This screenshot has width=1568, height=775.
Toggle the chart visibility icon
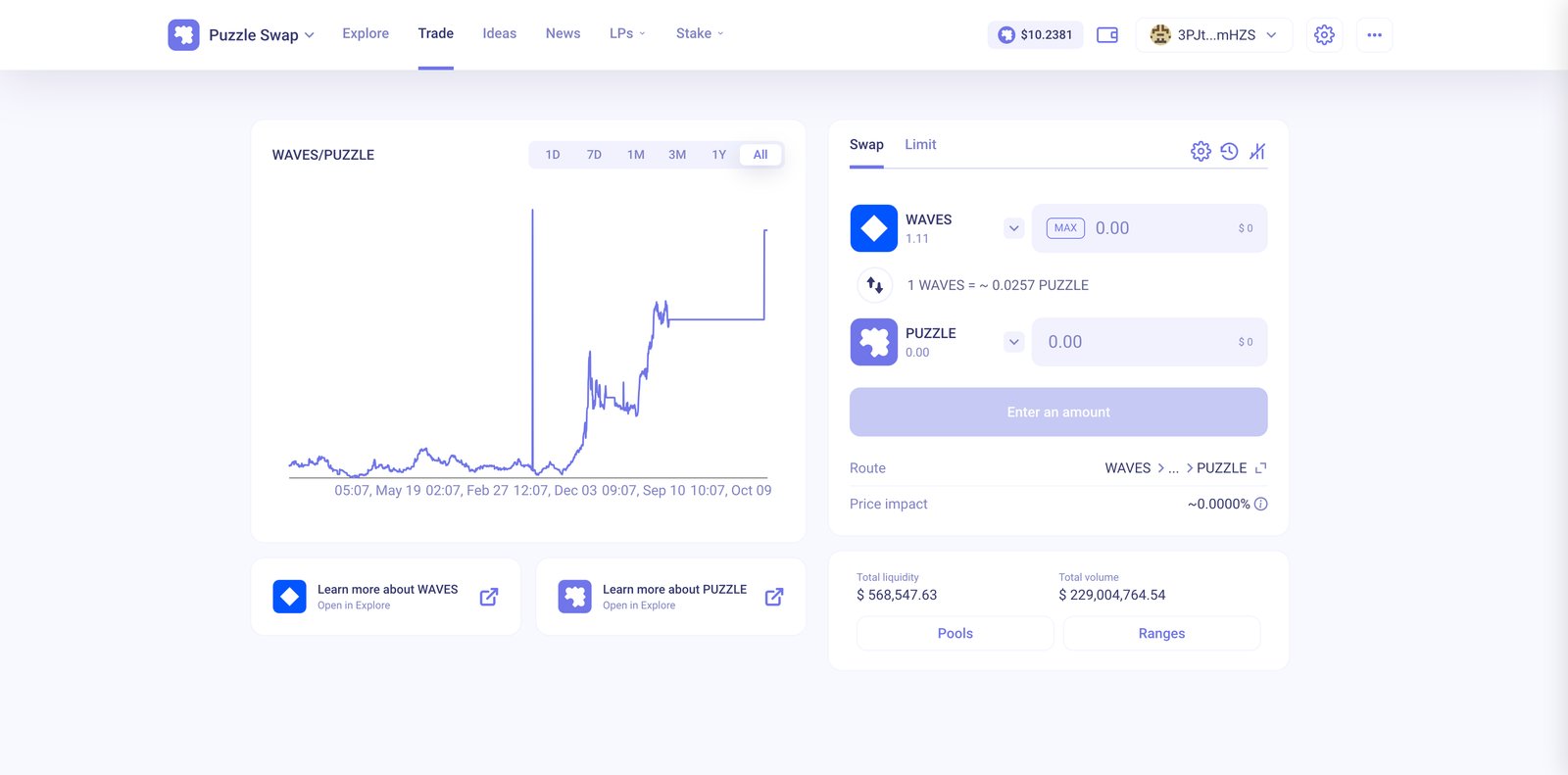click(1257, 151)
